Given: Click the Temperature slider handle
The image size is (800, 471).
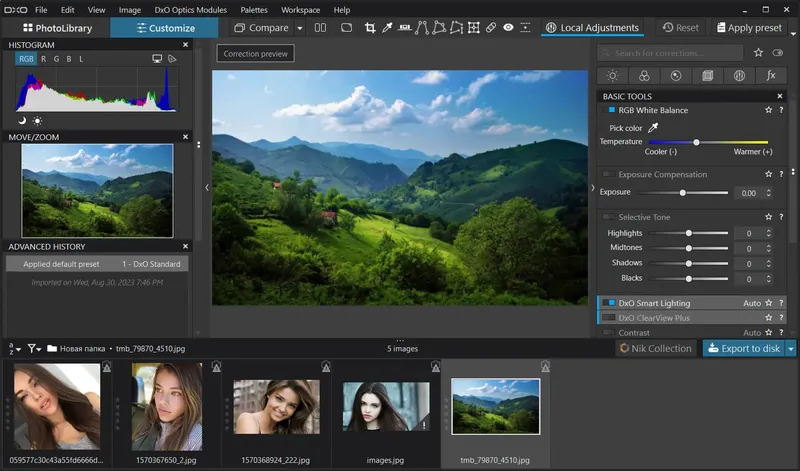Looking at the screenshot, I should tap(696, 142).
